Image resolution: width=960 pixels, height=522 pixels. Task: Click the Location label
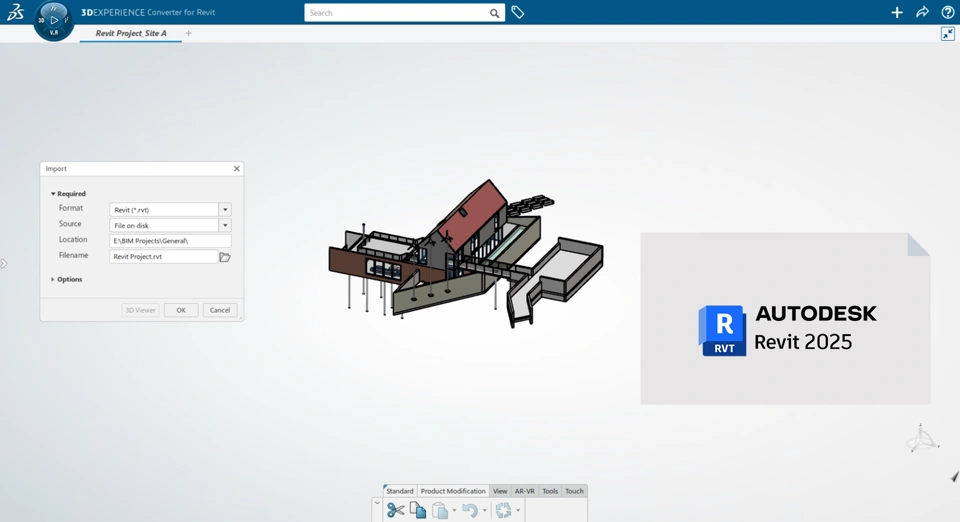pos(73,239)
